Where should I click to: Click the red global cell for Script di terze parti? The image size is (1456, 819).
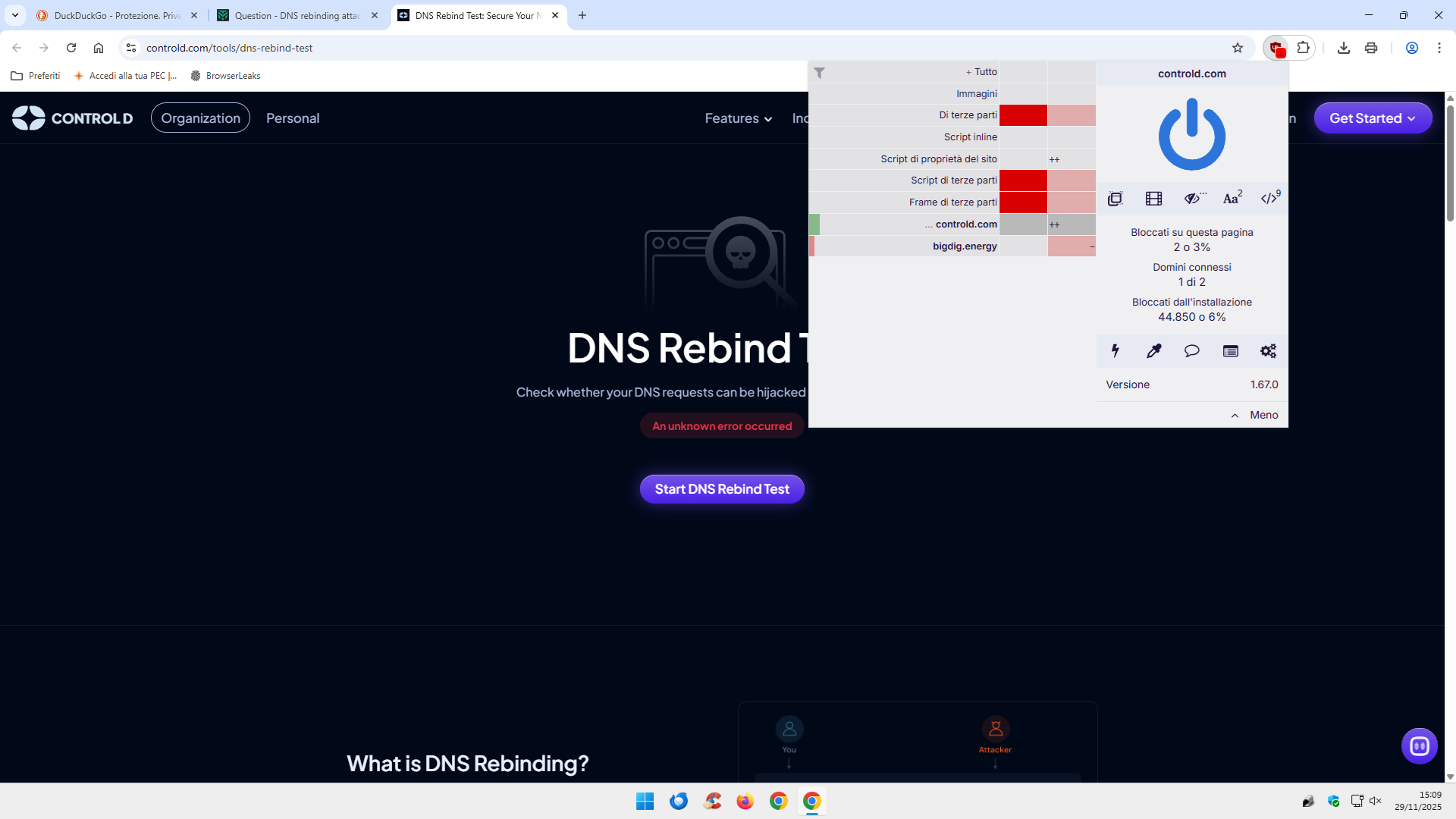1023,180
